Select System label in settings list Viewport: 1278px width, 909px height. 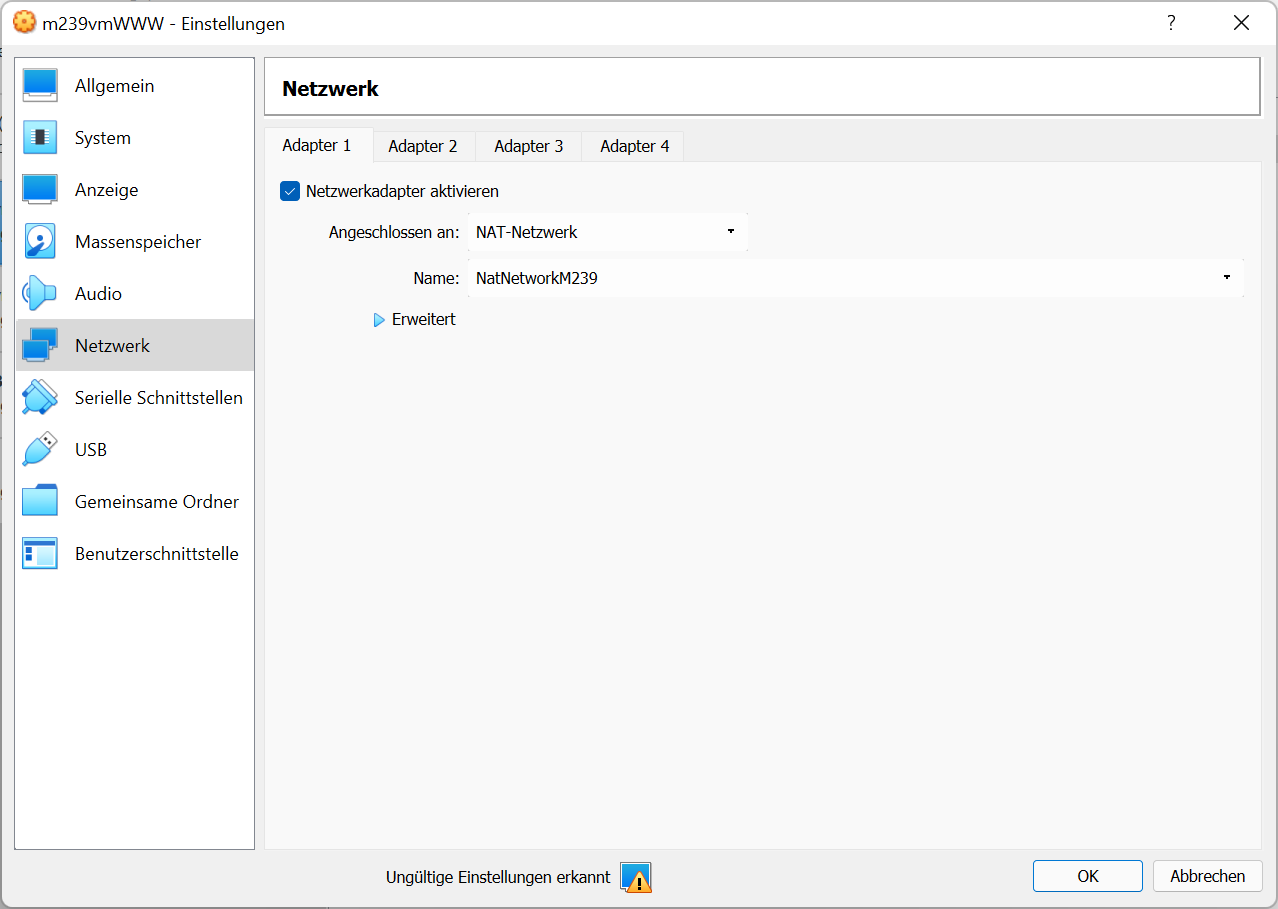[103, 138]
